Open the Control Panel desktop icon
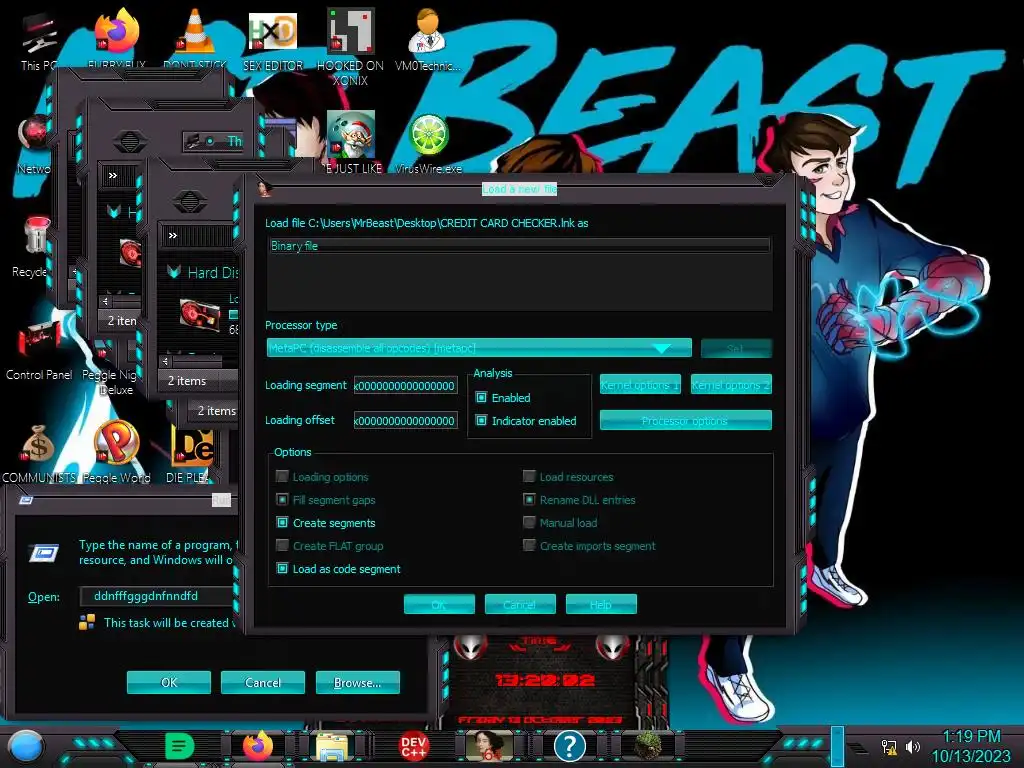 click(x=39, y=338)
